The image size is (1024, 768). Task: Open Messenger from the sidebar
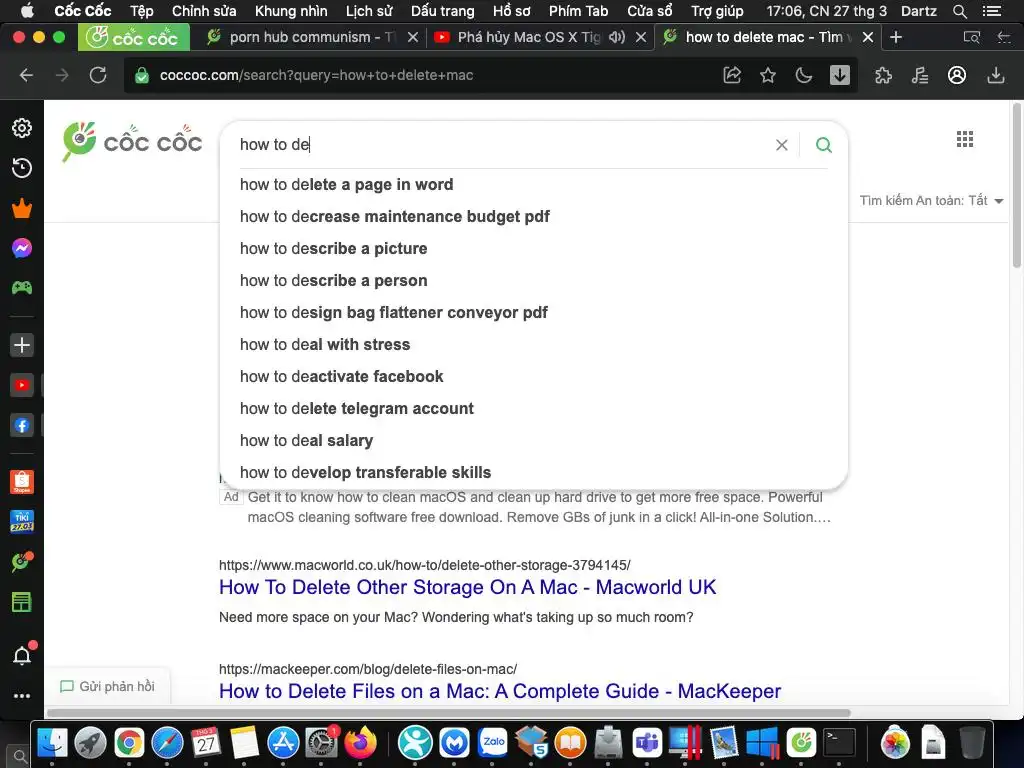point(22,248)
